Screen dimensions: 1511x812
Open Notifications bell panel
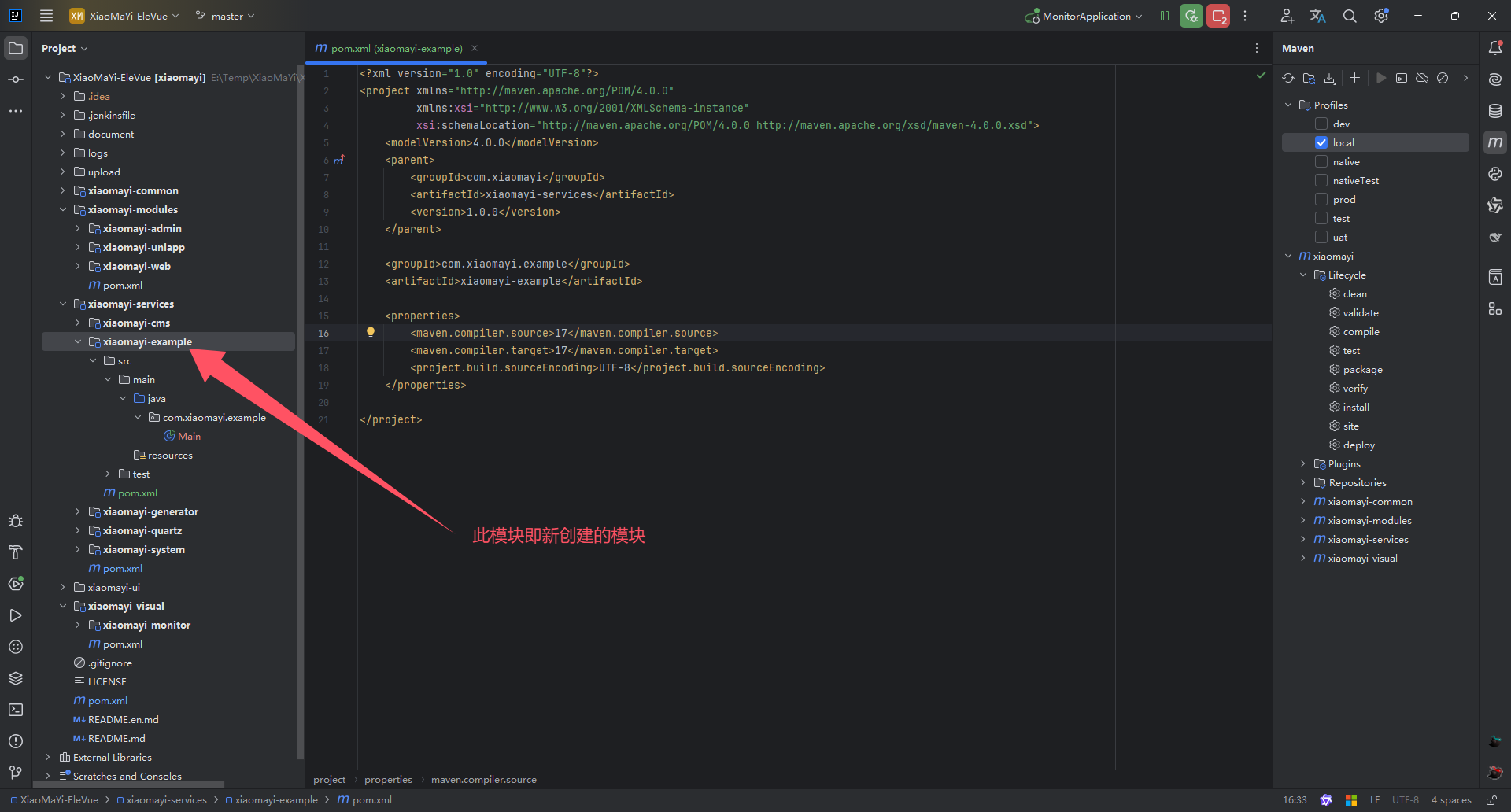click(x=1495, y=48)
